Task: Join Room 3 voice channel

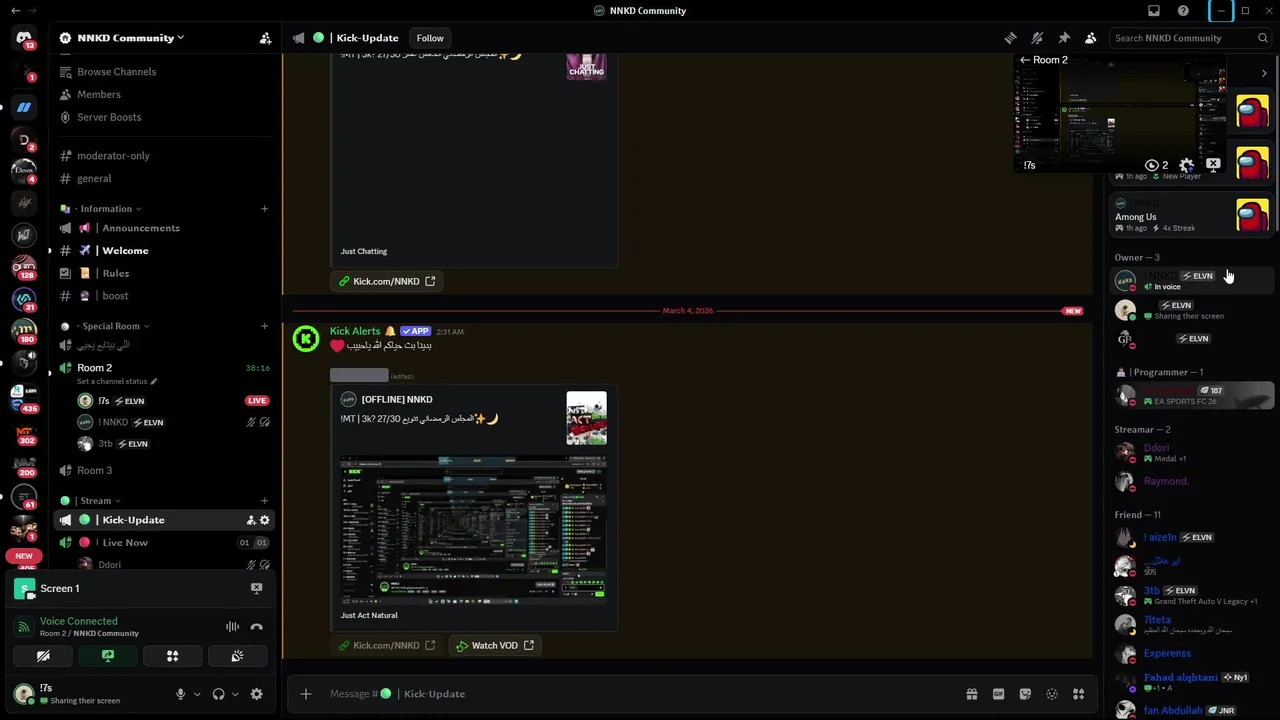Action: (164, 470)
